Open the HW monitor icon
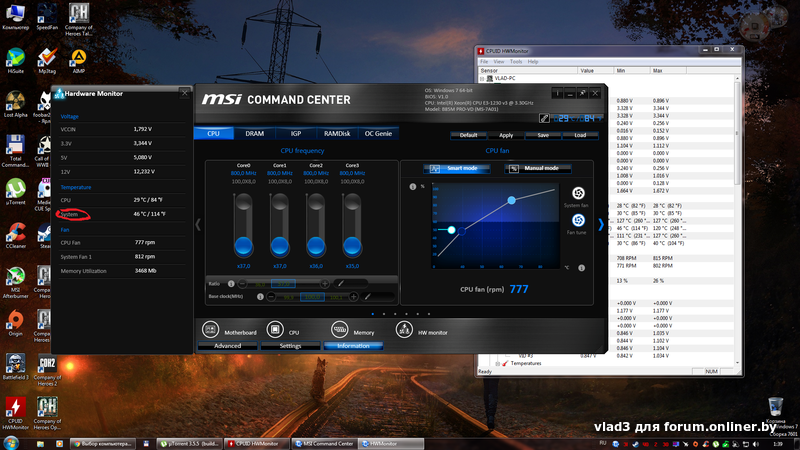Image resolution: width=800 pixels, height=450 pixels. click(404, 330)
